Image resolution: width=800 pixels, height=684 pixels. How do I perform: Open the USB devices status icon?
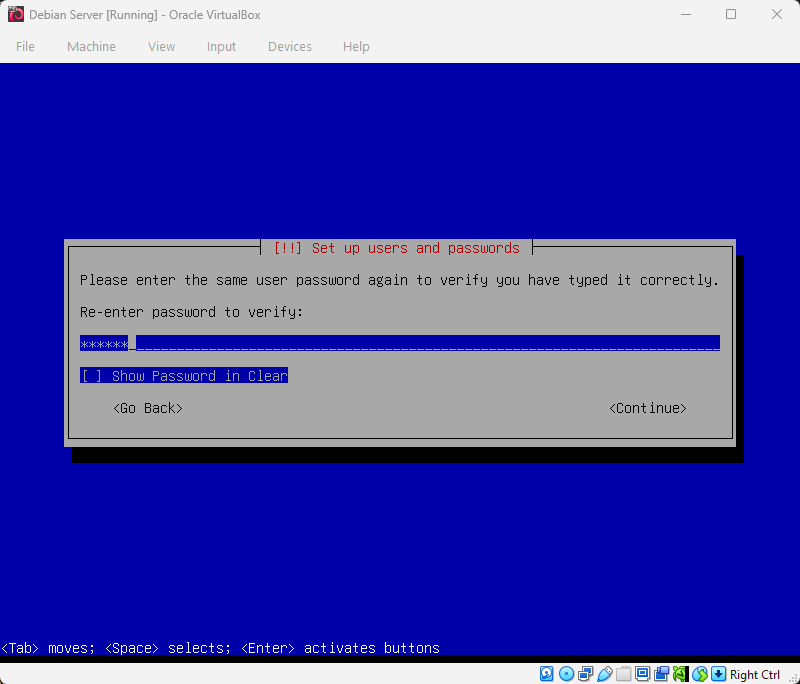[x=604, y=674]
